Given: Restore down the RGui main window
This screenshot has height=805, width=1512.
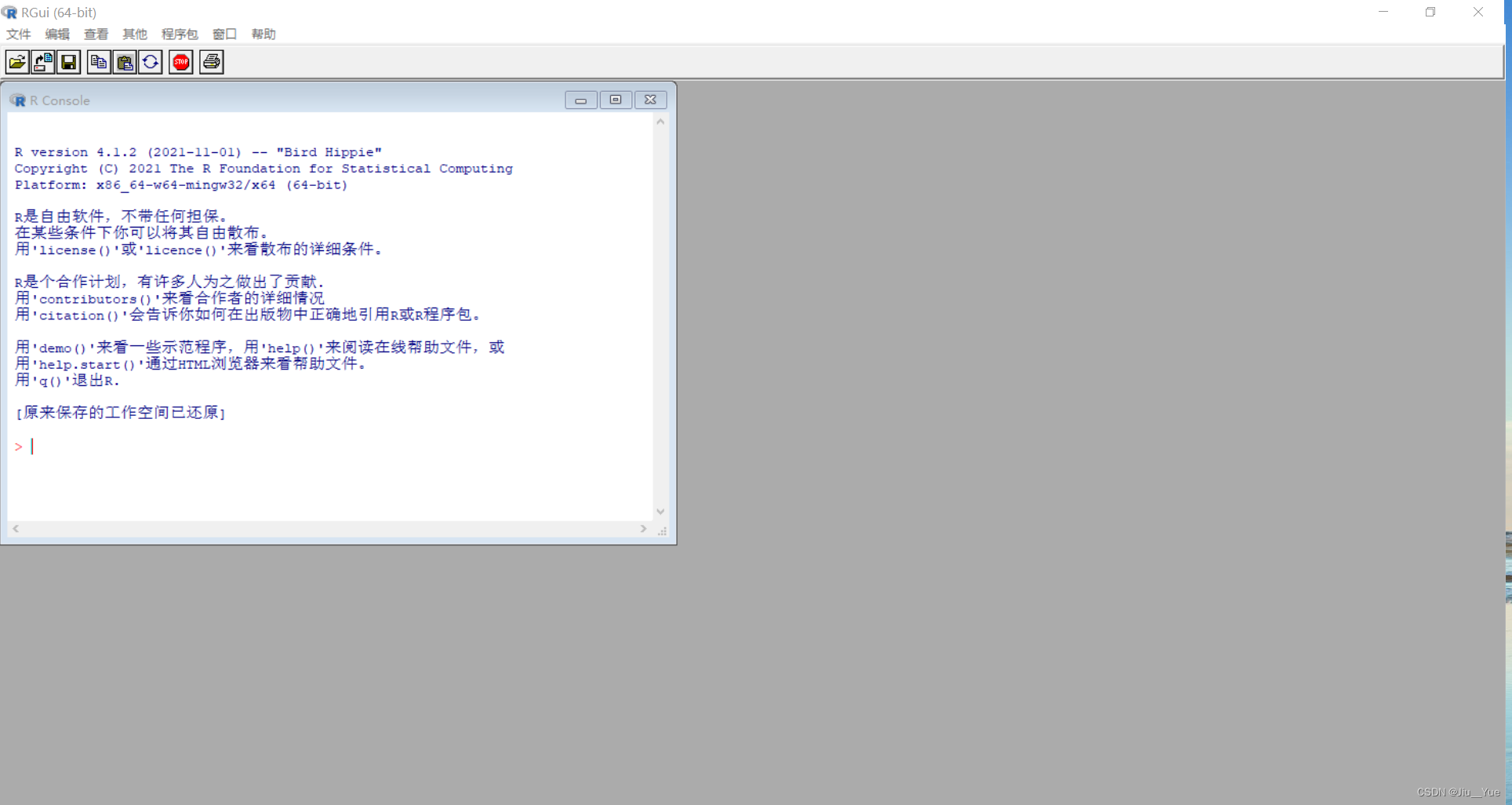Looking at the screenshot, I should tap(1430, 12).
